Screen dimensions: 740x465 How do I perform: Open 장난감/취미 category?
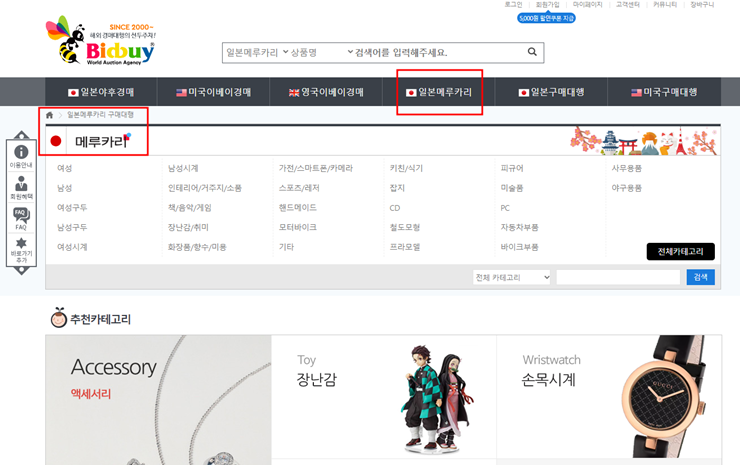188,227
